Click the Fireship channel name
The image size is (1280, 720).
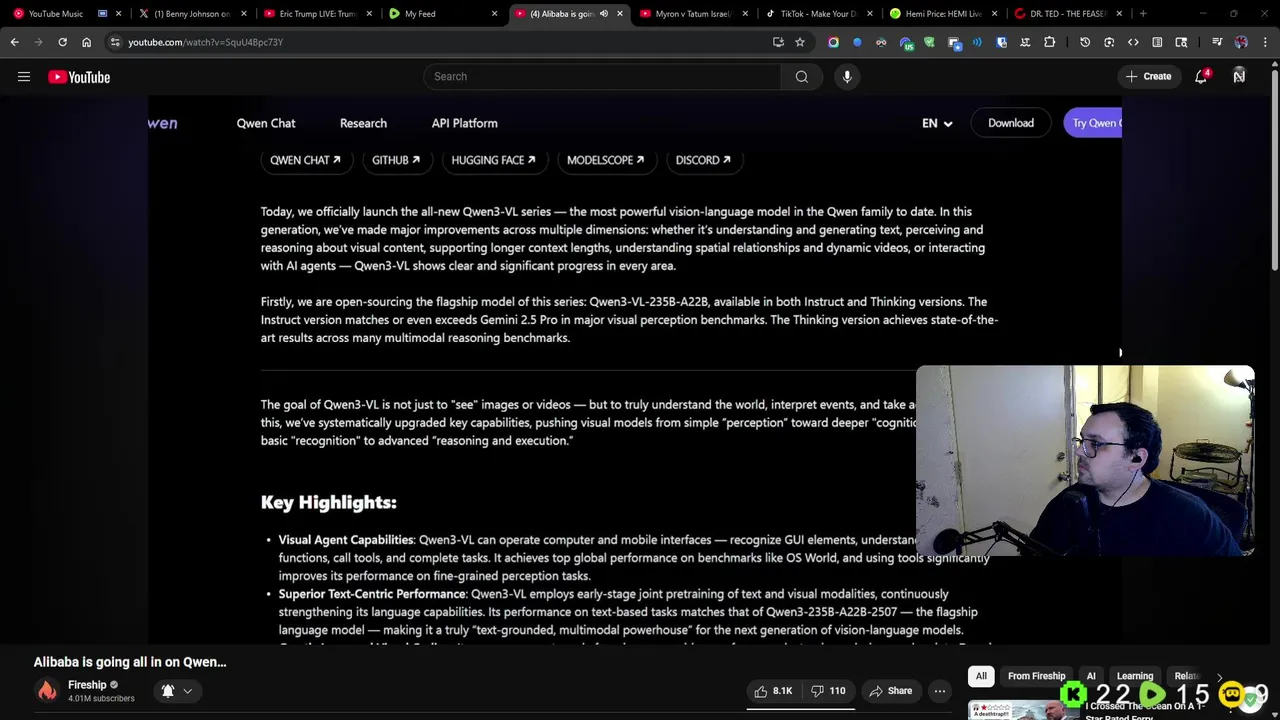click(x=87, y=685)
